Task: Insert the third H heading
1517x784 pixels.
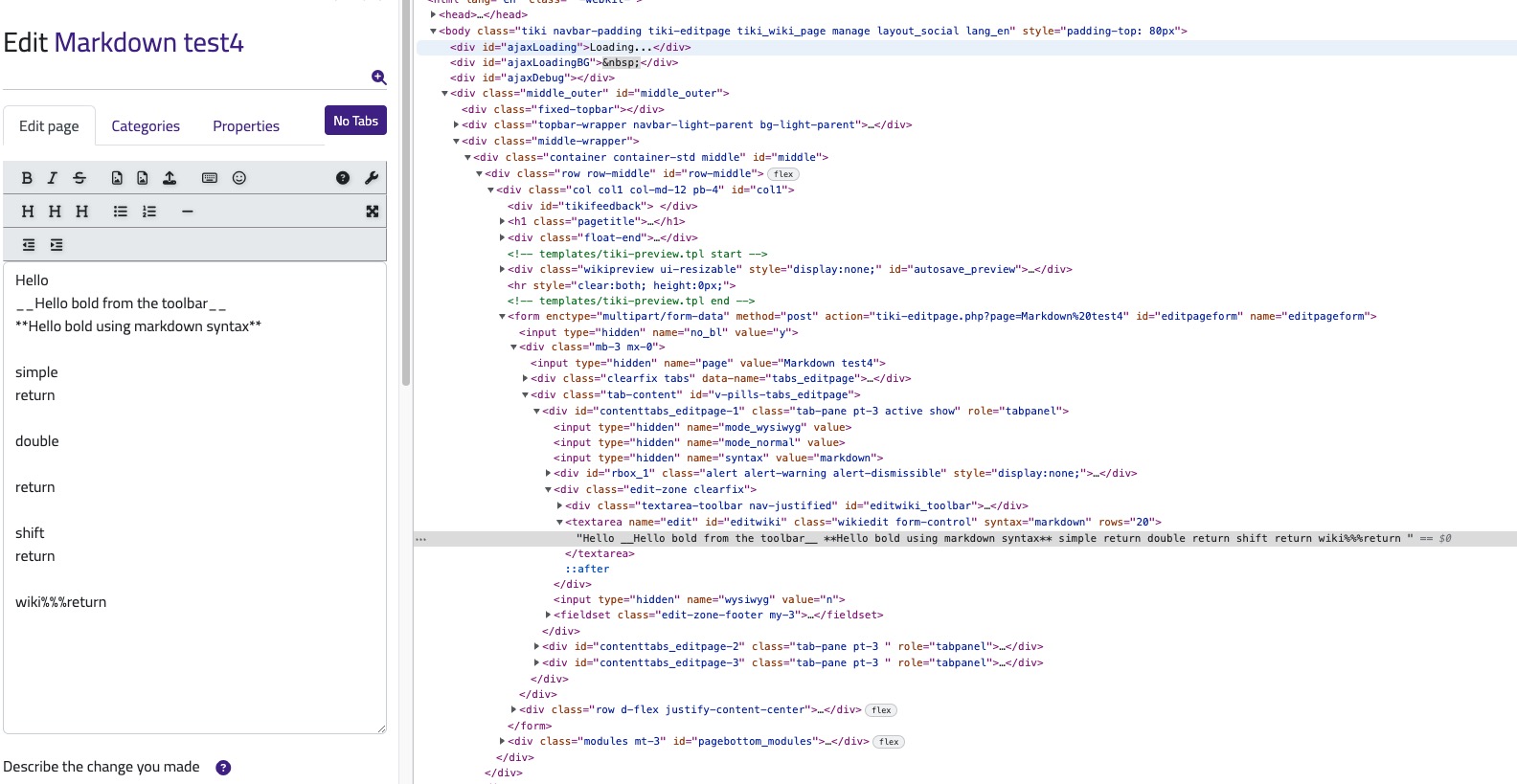Action: (82, 212)
